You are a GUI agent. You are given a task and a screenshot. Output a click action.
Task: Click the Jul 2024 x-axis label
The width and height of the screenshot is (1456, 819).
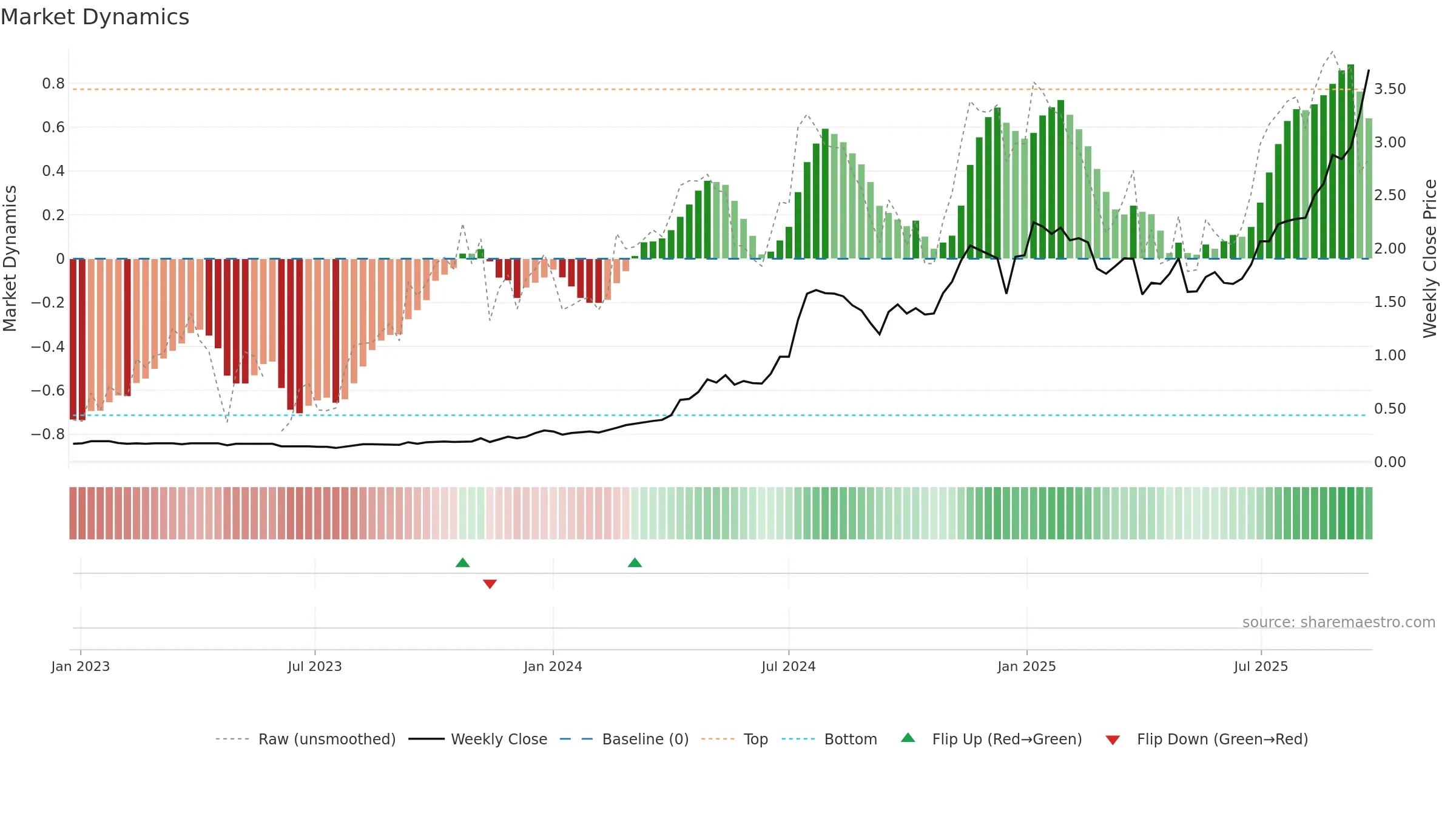click(789, 666)
